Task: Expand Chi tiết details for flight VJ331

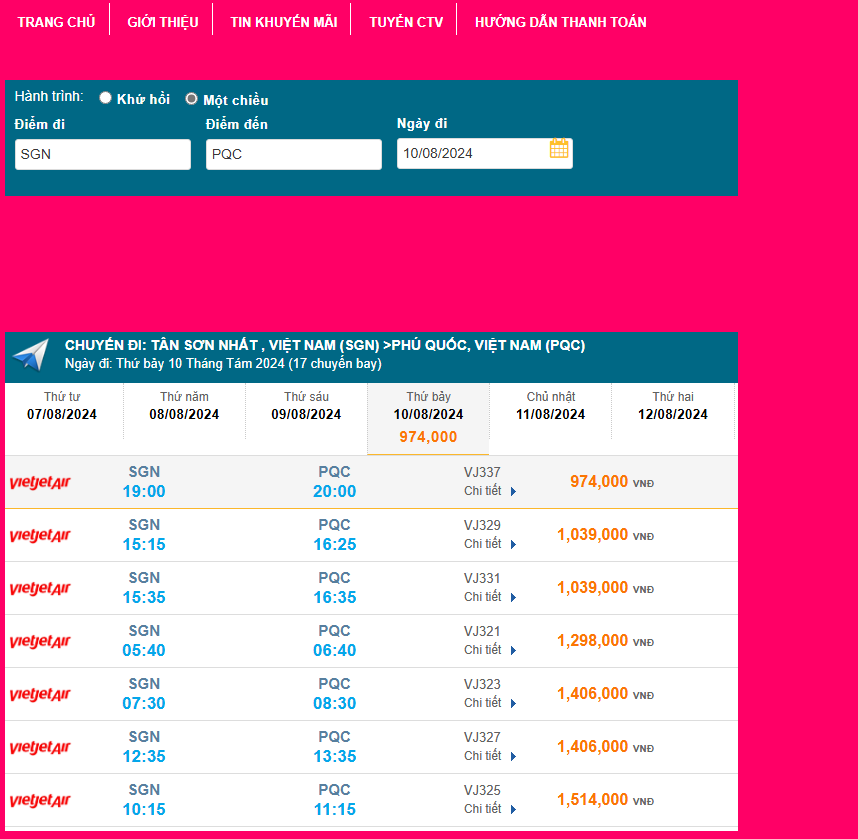Action: (x=490, y=597)
